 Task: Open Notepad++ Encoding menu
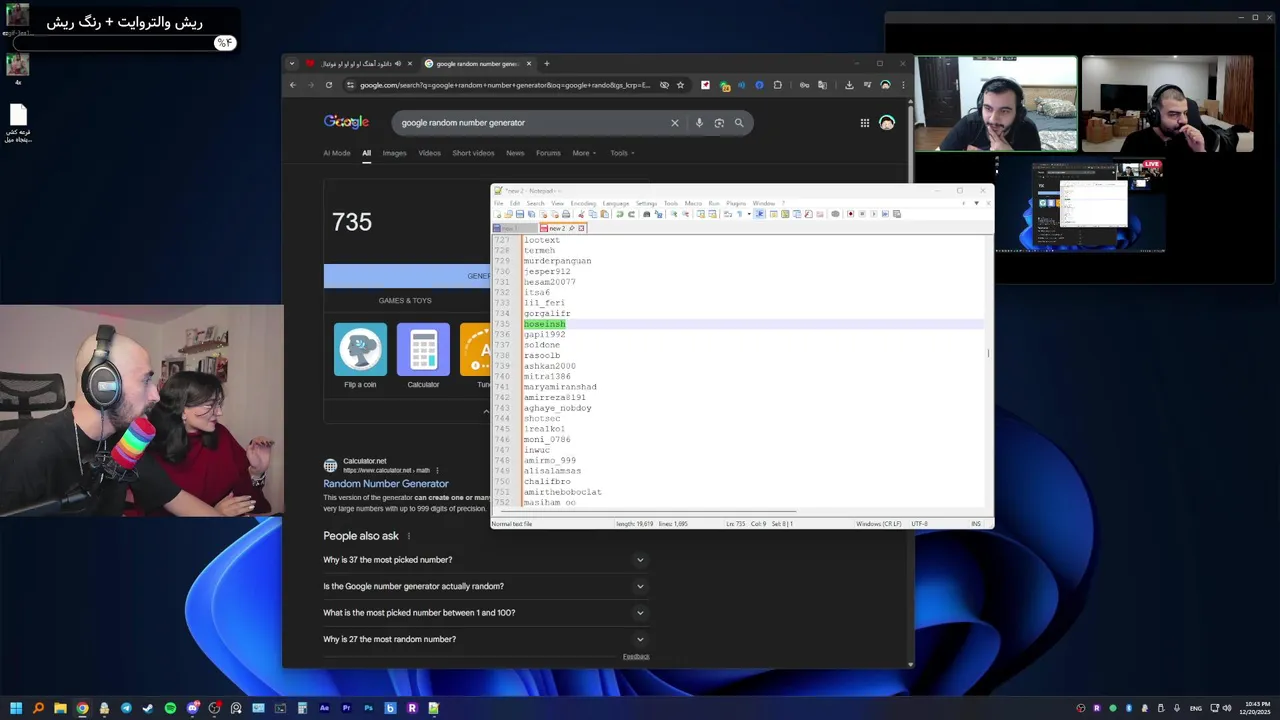tap(583, 203)
